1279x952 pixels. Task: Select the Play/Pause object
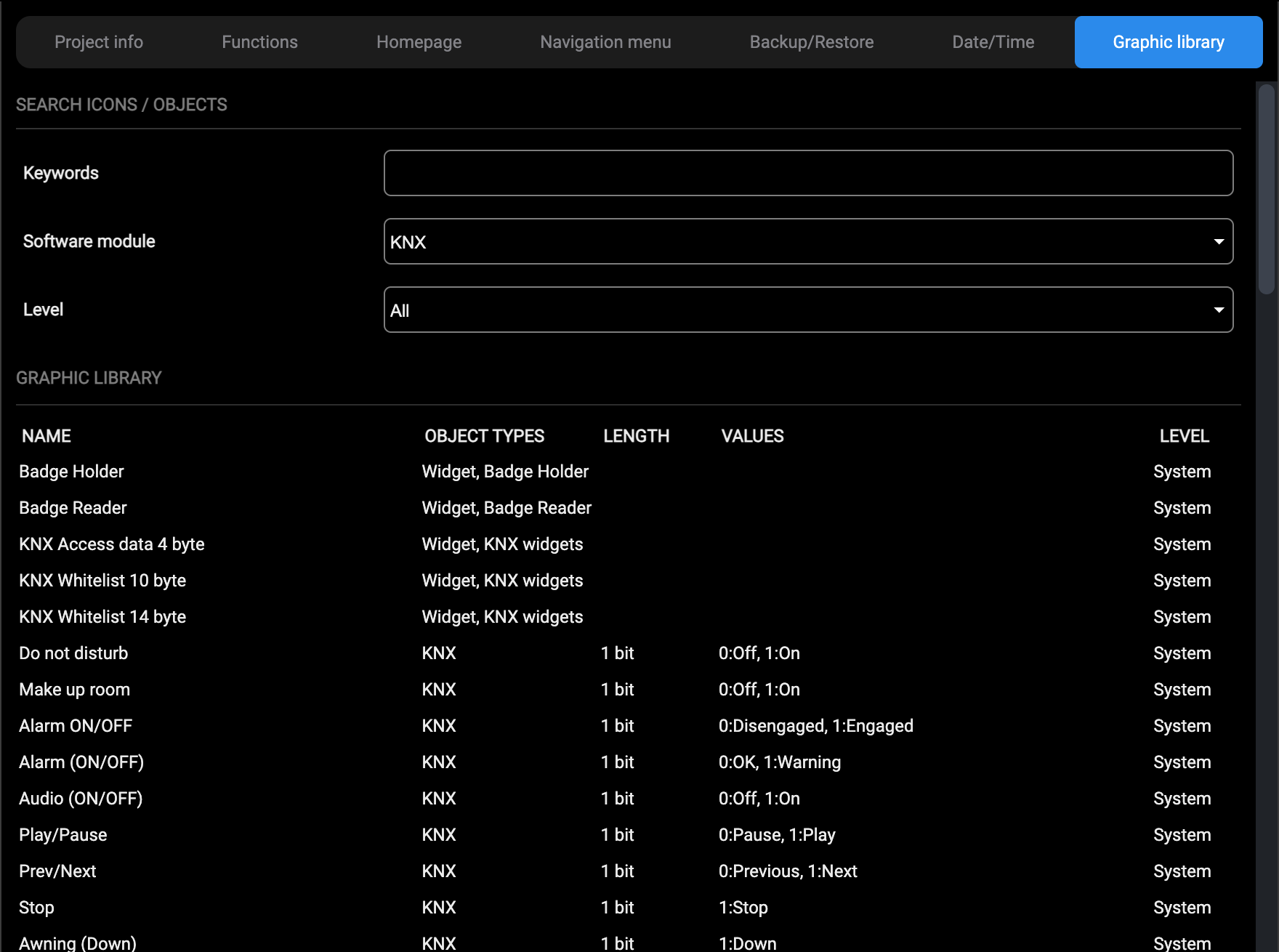[62, 835]
